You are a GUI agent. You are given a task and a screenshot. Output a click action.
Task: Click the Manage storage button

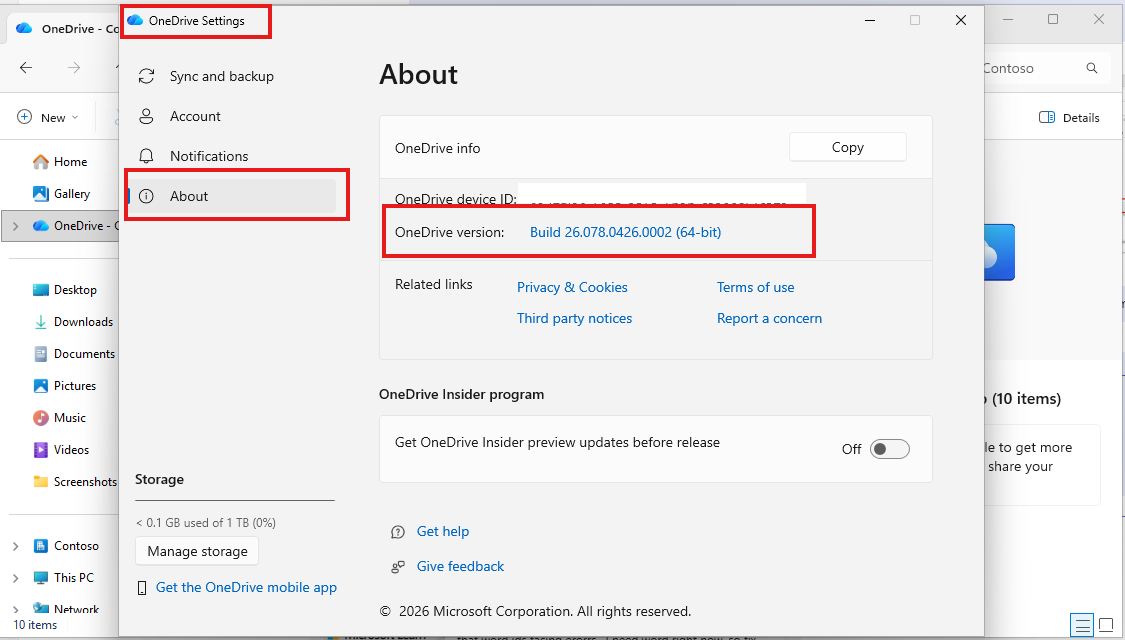197,551
